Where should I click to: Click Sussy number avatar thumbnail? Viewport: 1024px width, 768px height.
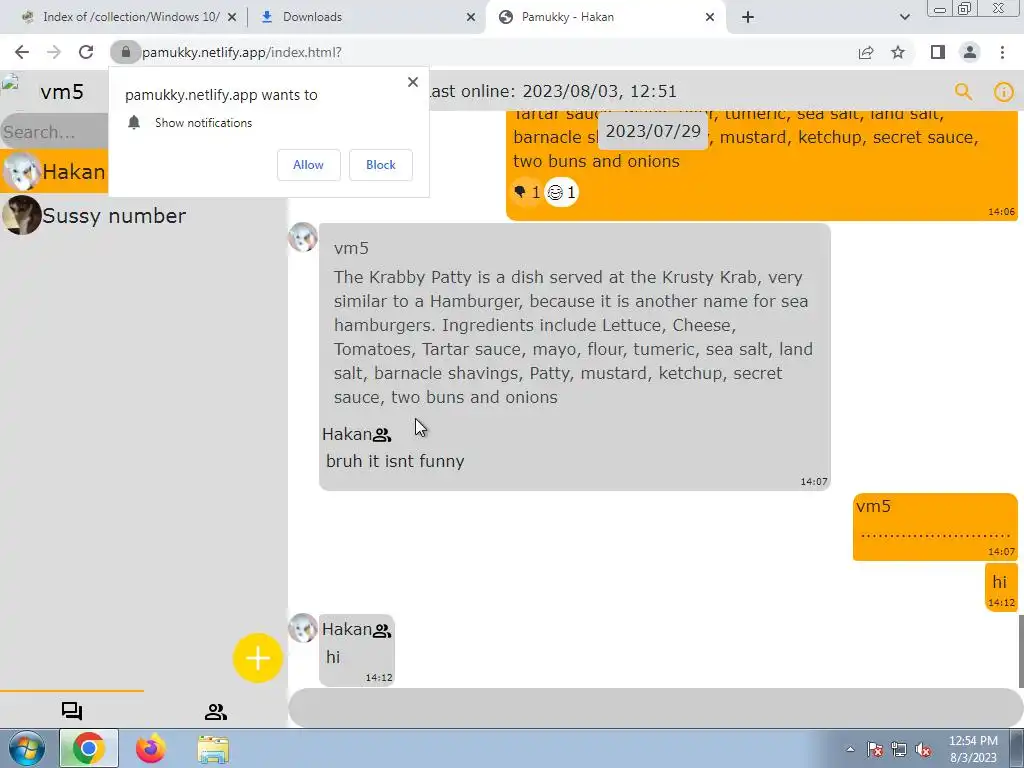[x=22, y=215]
